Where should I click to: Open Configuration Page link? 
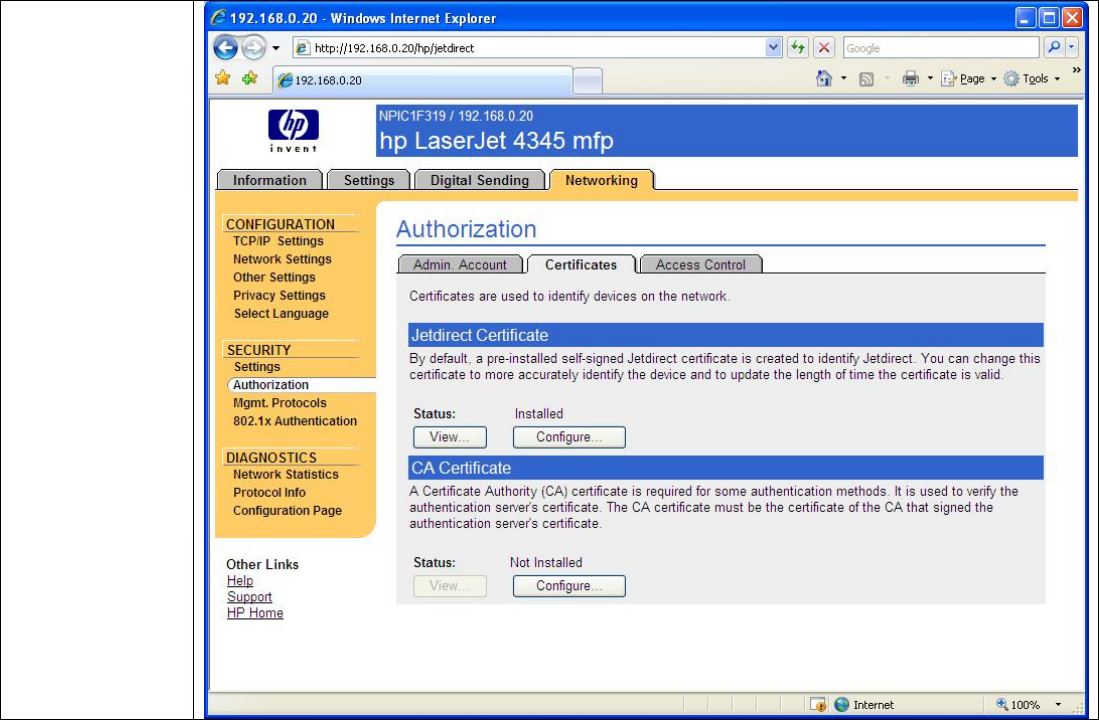[287, 511]
